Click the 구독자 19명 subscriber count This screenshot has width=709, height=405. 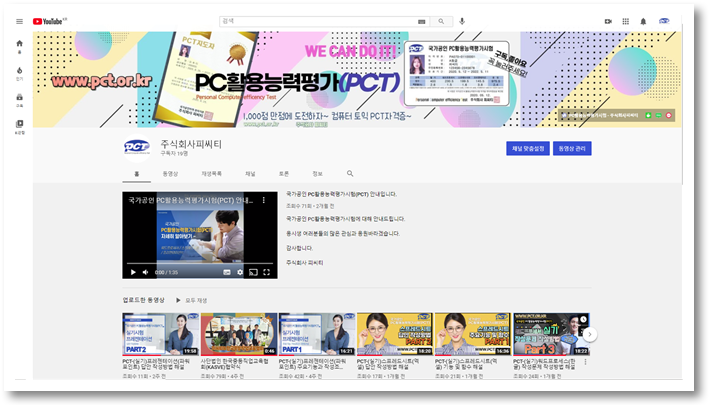(174, 154)
